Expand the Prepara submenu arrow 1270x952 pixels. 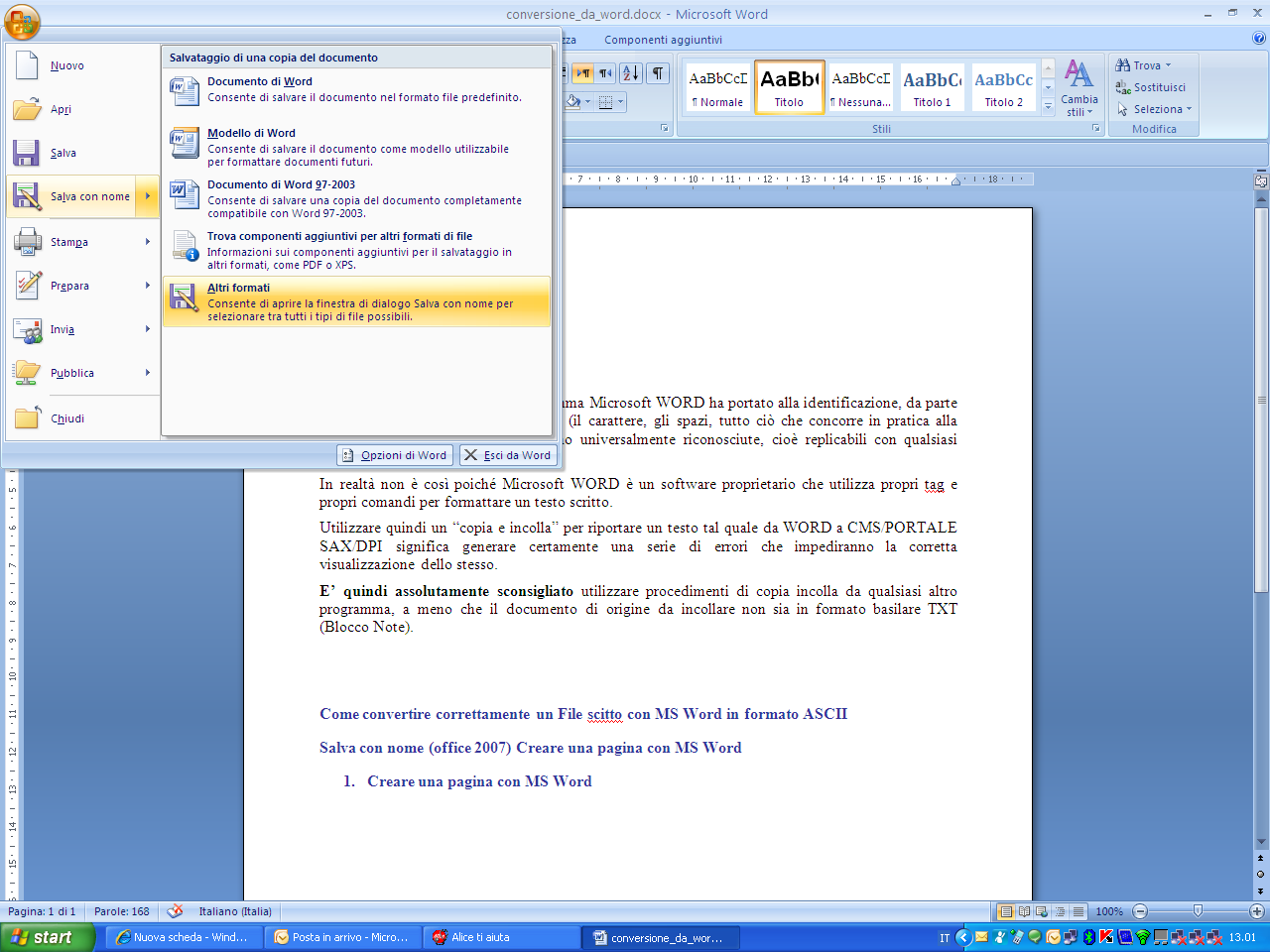coord(147,286)
